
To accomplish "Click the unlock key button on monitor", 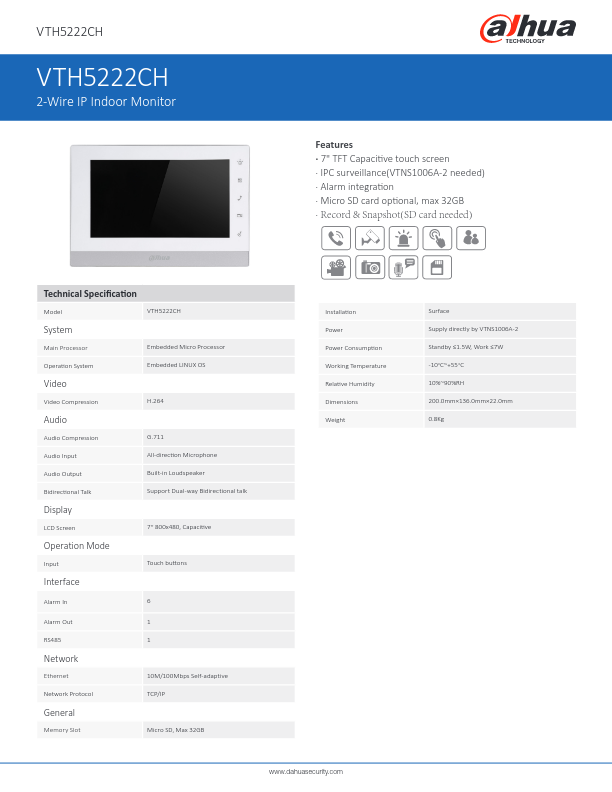I will click(240, 233).
